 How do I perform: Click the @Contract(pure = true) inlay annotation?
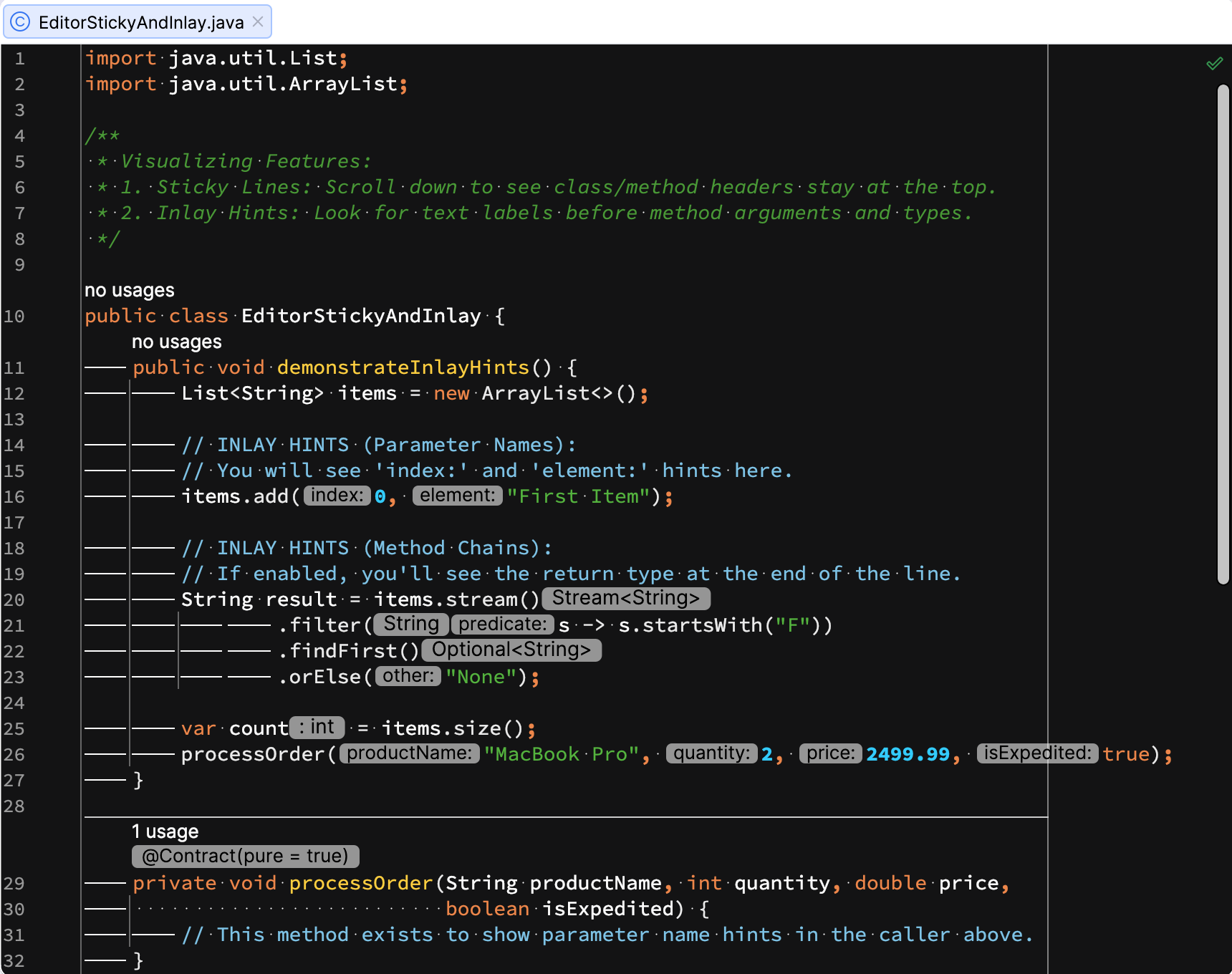246,856
